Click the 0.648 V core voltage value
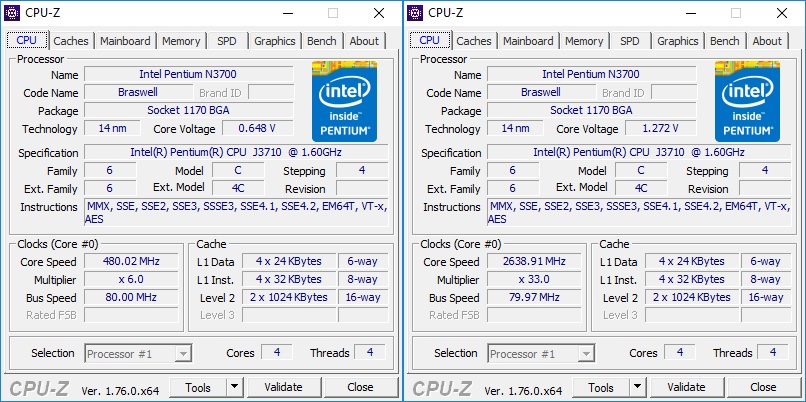Viewport: 806px width, 402px height. point(258,129)
